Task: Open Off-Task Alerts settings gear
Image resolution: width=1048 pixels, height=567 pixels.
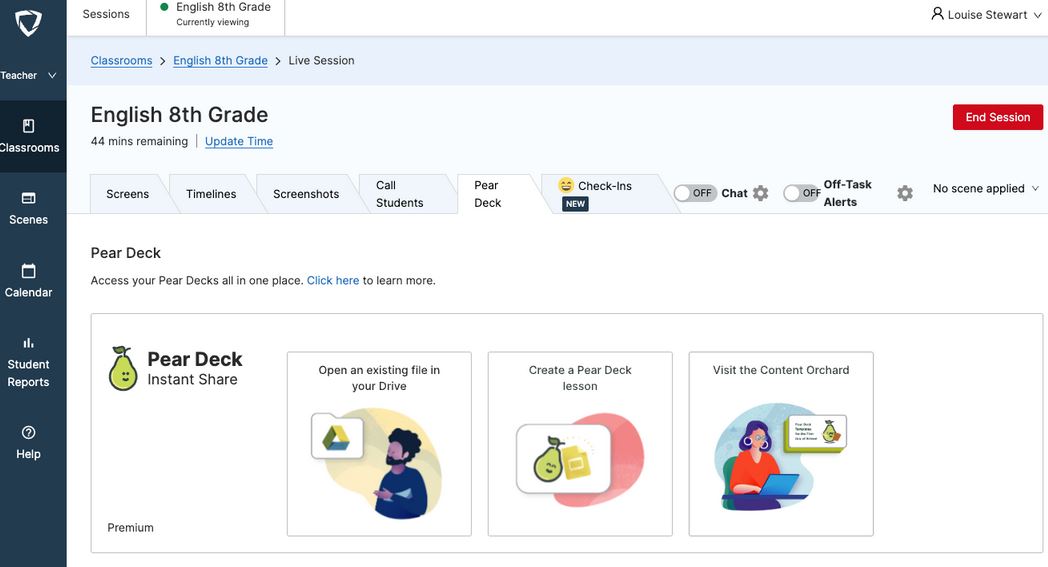Action: click(x=905, y=193)
